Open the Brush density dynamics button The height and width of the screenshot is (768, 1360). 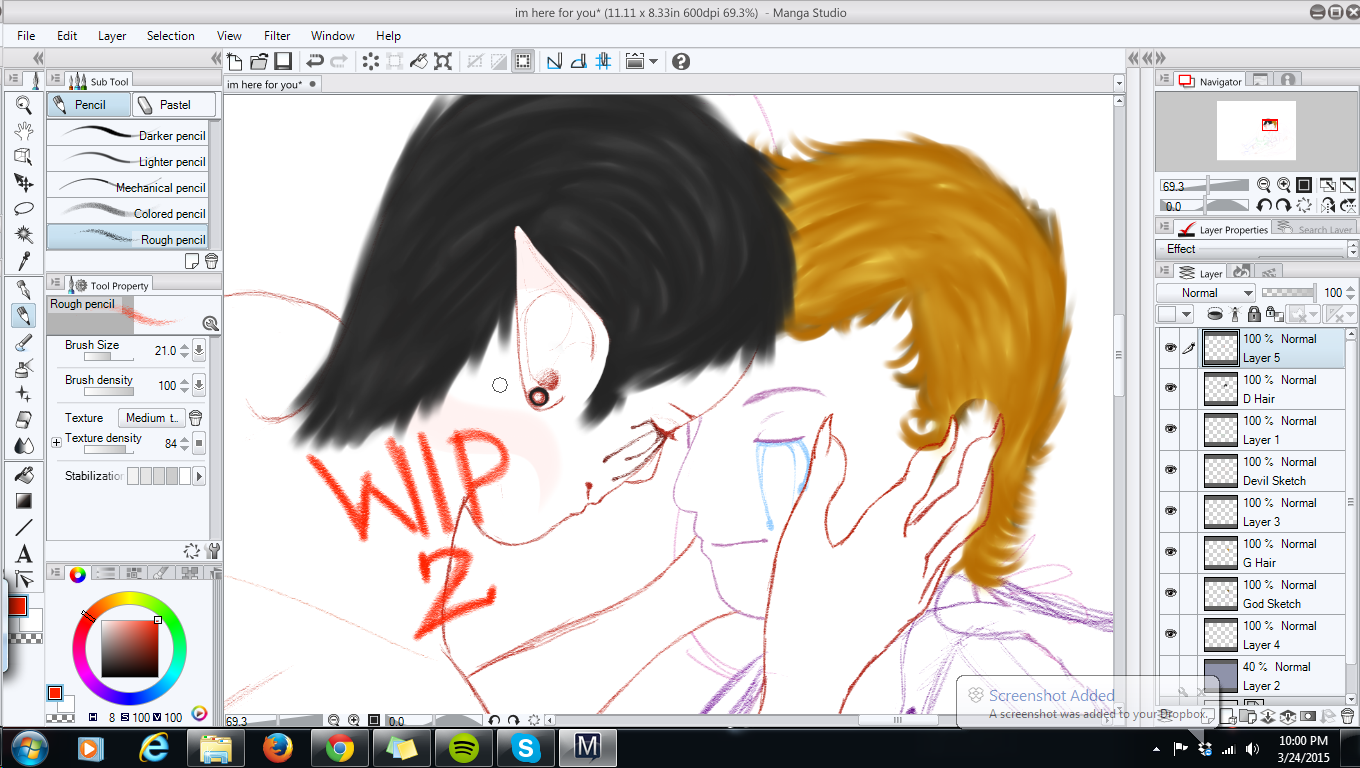pyautogui.click(x=199, y=385)
